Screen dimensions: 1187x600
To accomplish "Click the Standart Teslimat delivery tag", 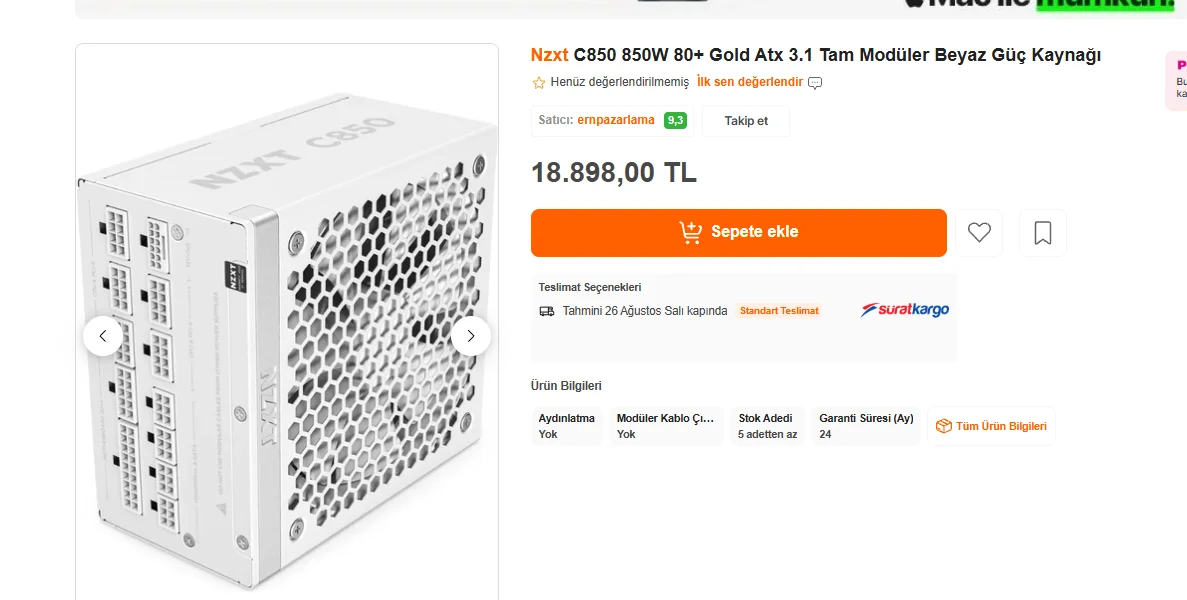I will [779, 311].
